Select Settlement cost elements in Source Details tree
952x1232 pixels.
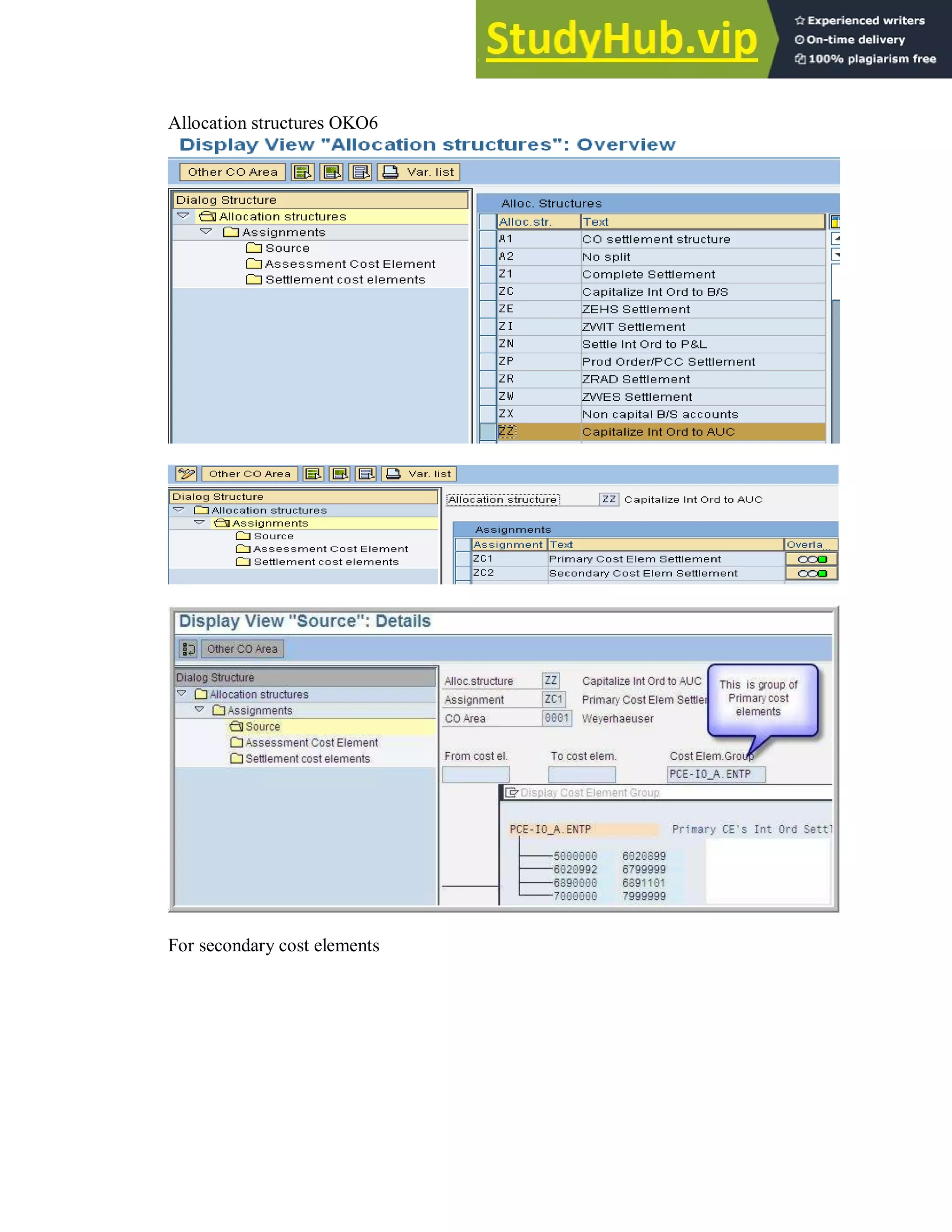[x=308, y=759]
